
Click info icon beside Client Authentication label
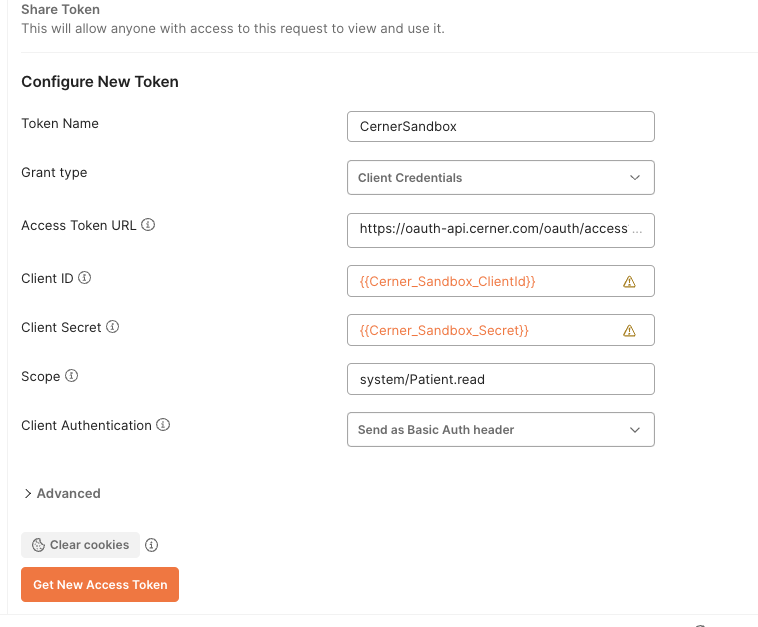pyautogui.click(x=163, y=425)
